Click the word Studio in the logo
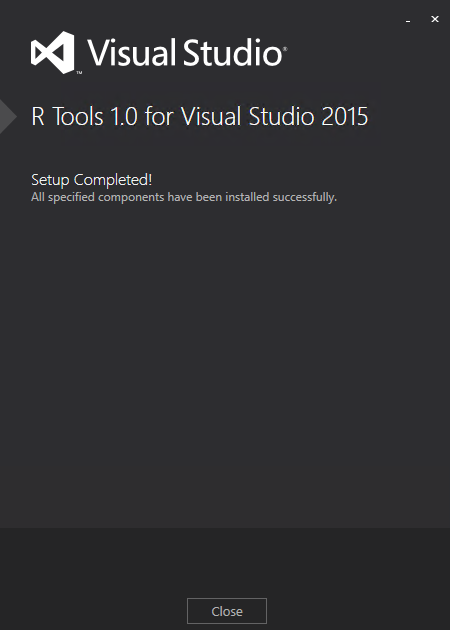Screen dimensions: 450x630 pyautogui.click(x=233, y=53)
